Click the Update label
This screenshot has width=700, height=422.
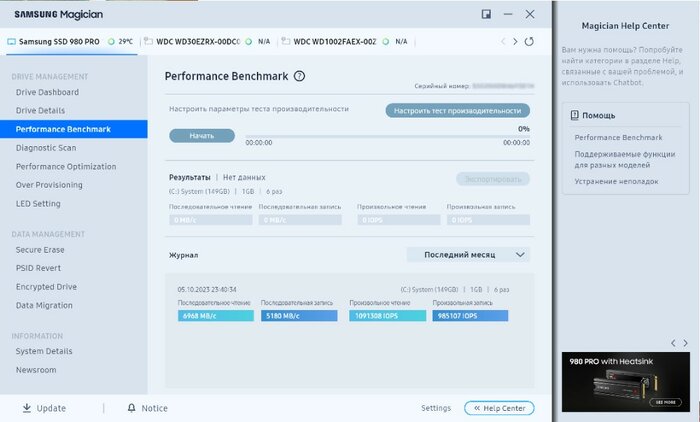tap(51, 408)
